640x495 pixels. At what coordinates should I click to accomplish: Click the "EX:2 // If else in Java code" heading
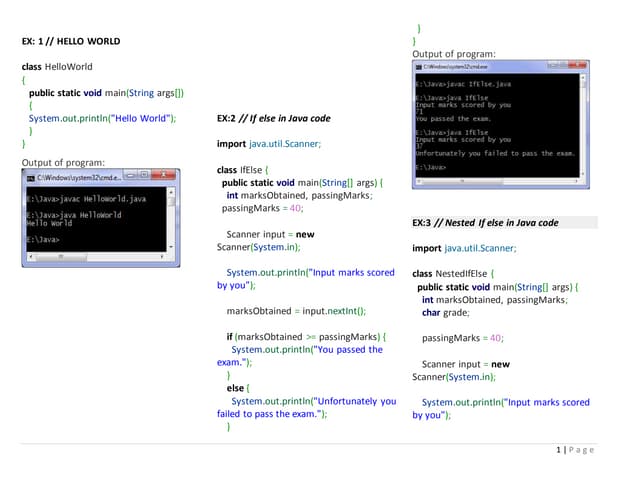coord(273,118)
